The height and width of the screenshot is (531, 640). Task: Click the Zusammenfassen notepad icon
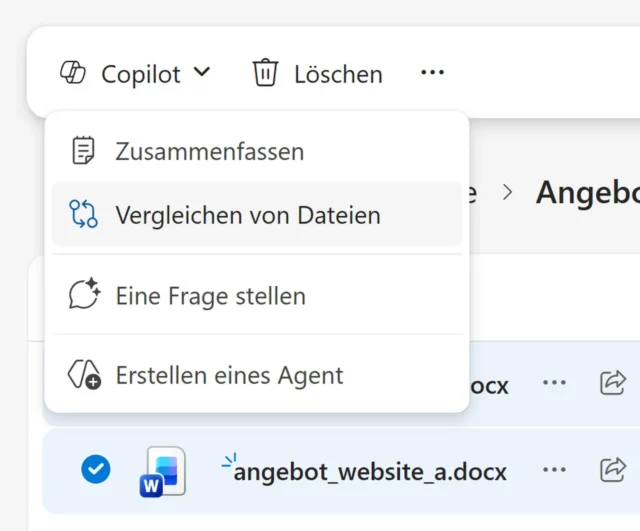83,151
